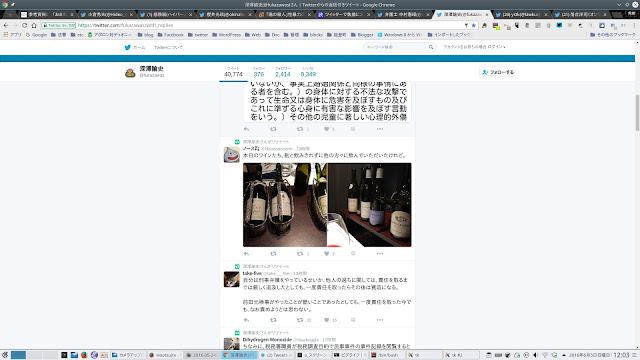
Task: Reply to the tweet with quoted legal text
Action: tap(246, 129)
